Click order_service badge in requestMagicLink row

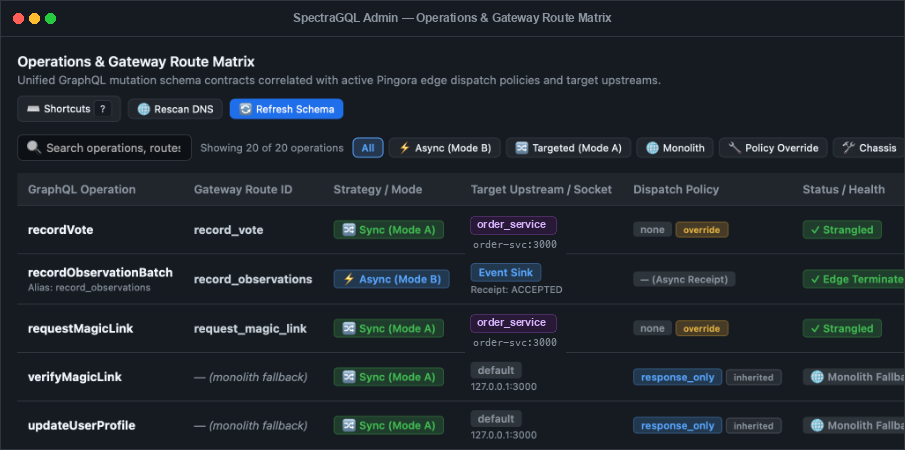point(513,322)
